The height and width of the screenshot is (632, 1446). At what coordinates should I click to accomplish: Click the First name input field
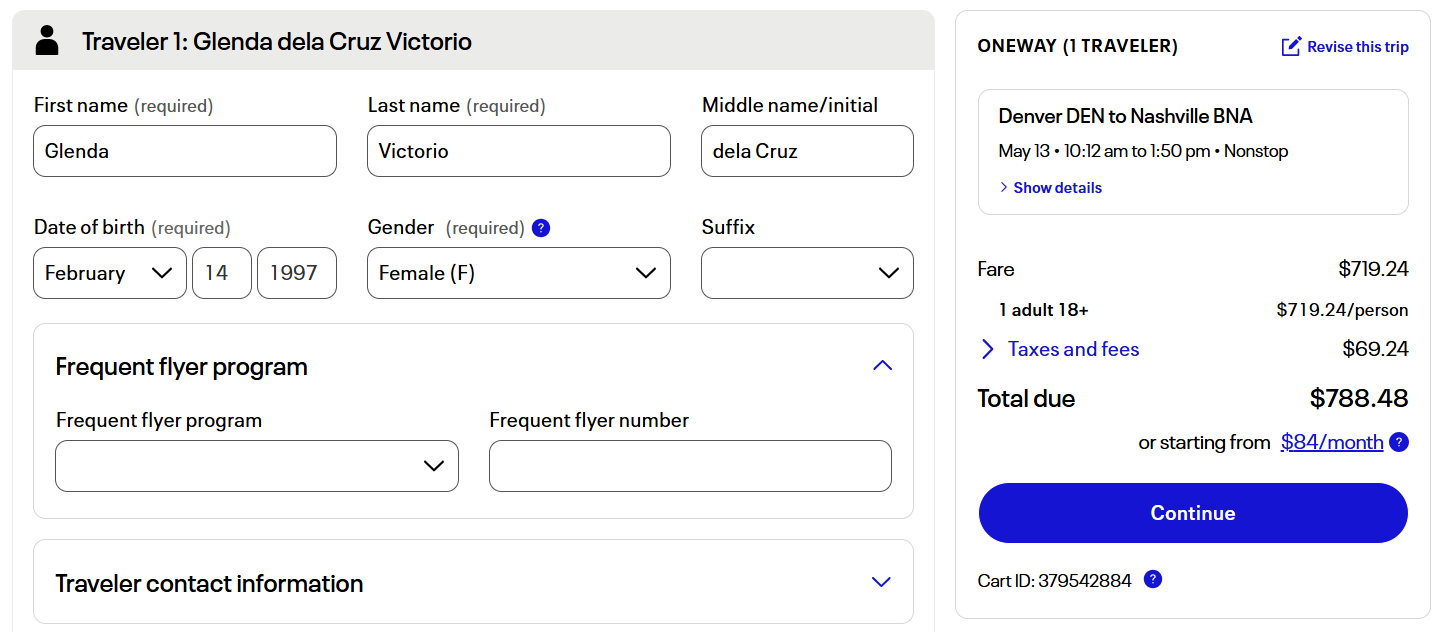[185, 151]
